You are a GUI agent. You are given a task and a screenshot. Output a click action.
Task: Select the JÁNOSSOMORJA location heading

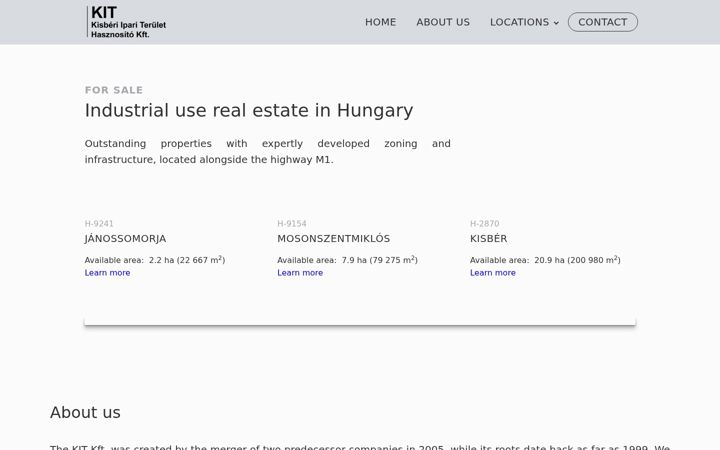(125, 238)
